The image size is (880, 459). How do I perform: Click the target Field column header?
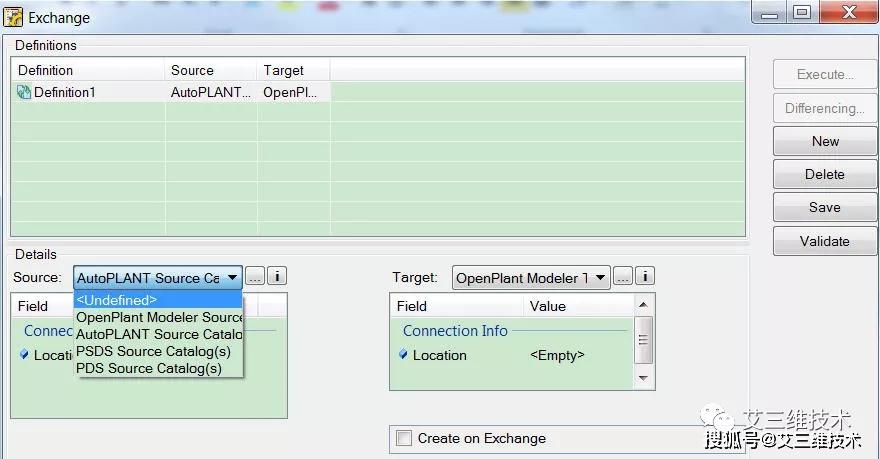457,306
